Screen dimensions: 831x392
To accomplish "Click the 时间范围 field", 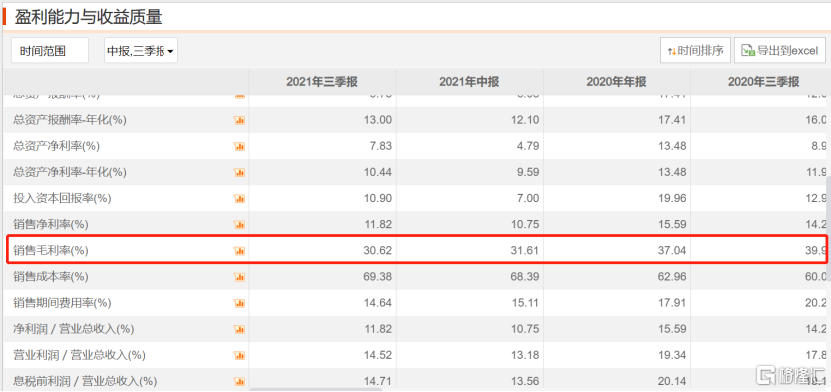I will point(50,51).
